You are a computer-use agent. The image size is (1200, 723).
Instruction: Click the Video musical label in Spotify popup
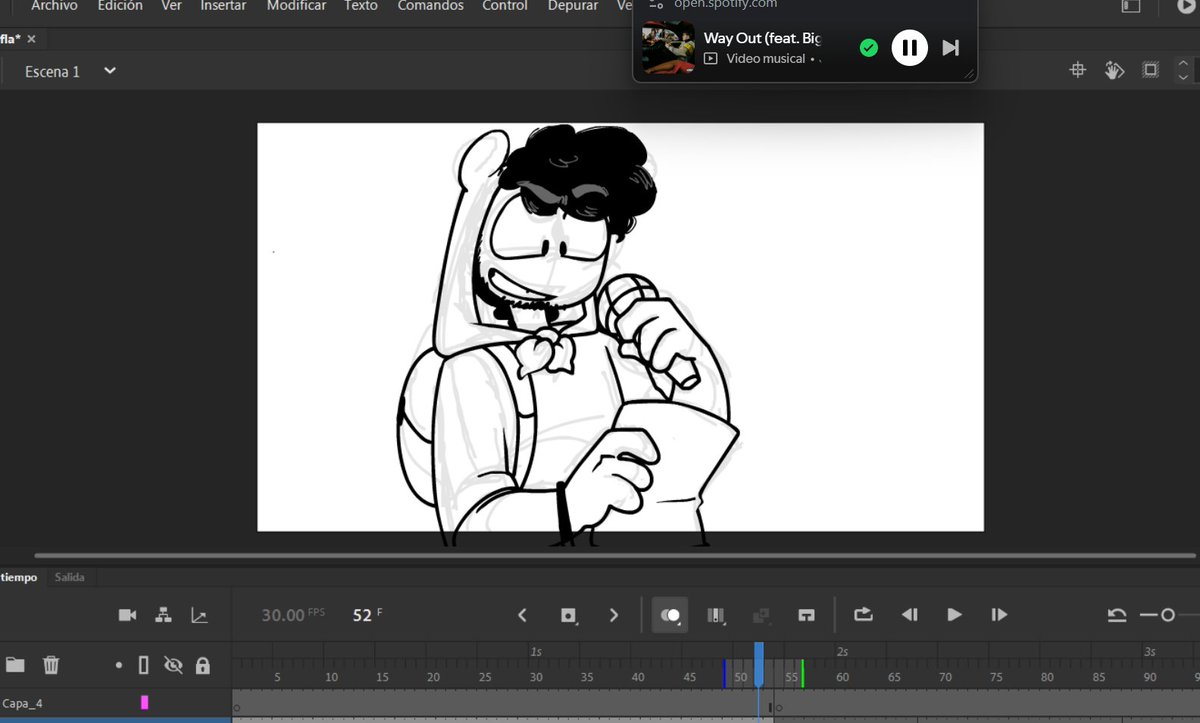coord(765,59)
